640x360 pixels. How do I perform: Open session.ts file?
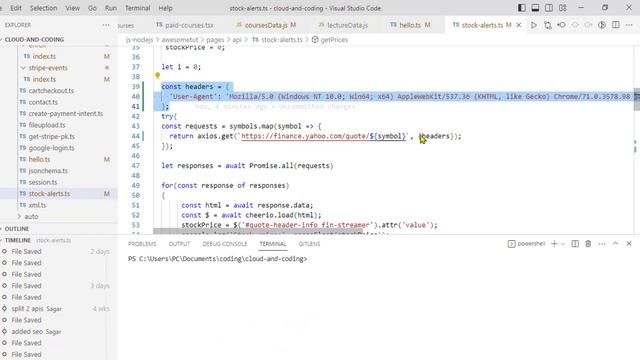pyautogui.click(x=43, y=182)
